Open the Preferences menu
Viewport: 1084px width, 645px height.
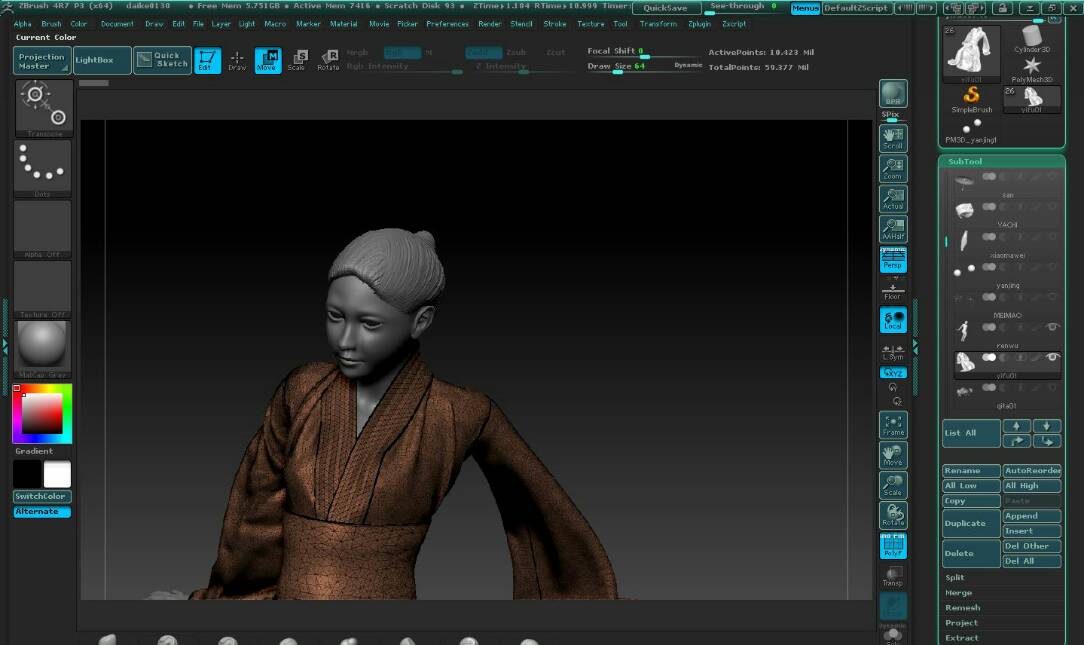[x=447, y=23]
